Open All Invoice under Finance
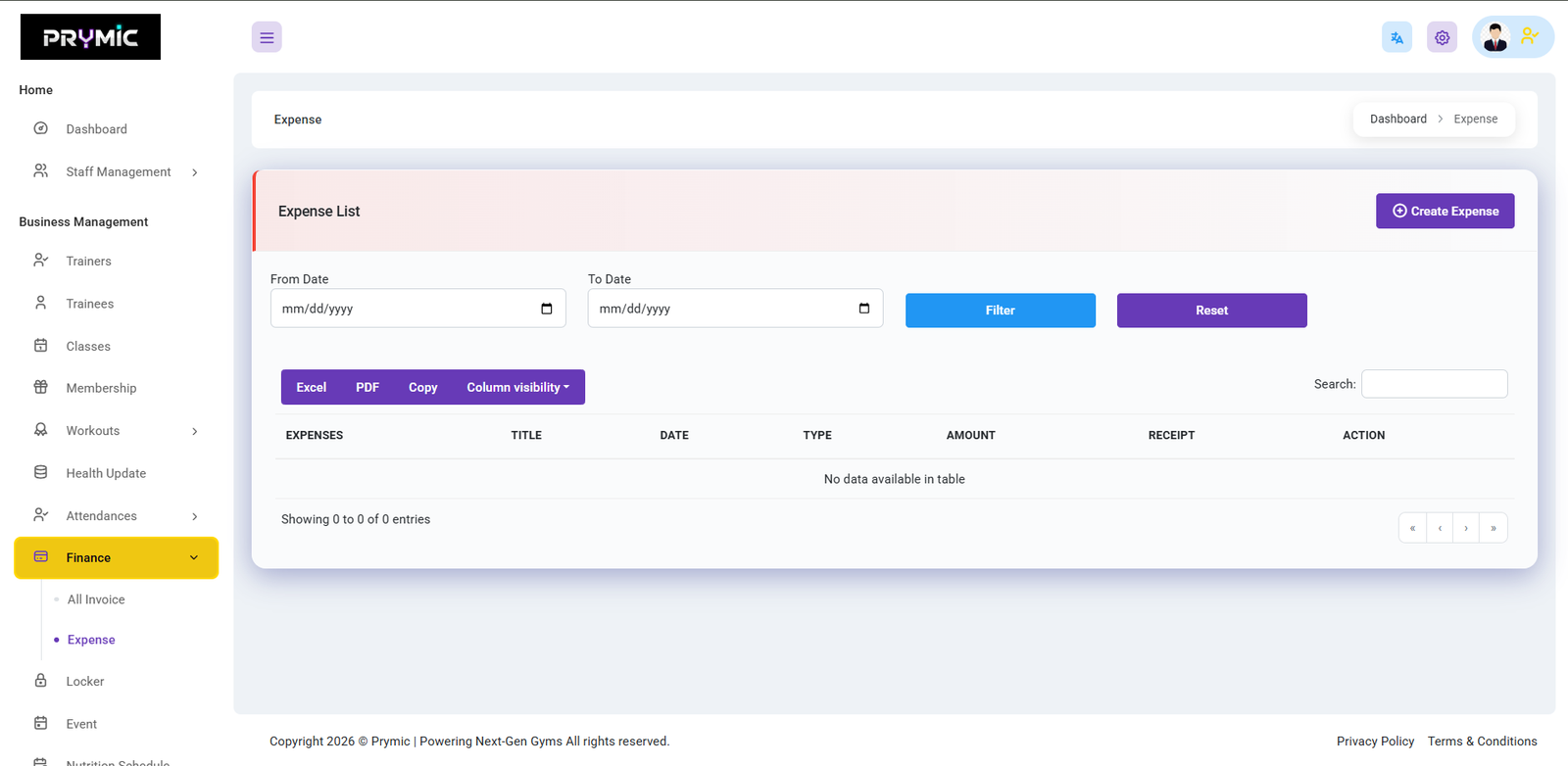Image resolution: width=1568 pixels, height=766 pixels. pos(96,599)
